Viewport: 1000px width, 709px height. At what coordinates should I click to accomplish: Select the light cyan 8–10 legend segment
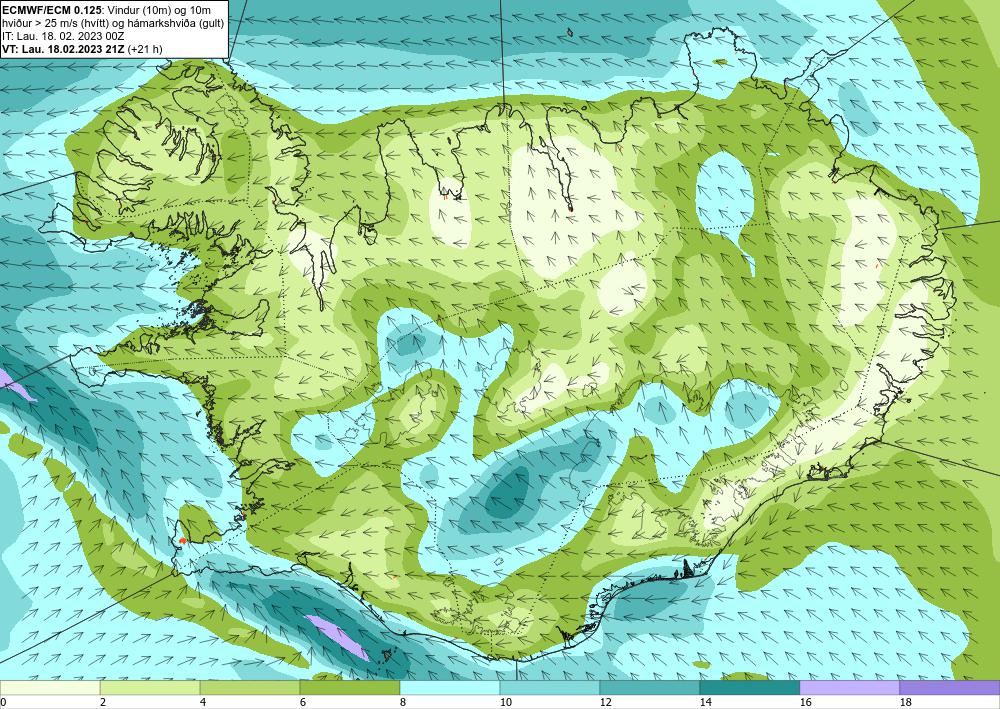[450, 688]
